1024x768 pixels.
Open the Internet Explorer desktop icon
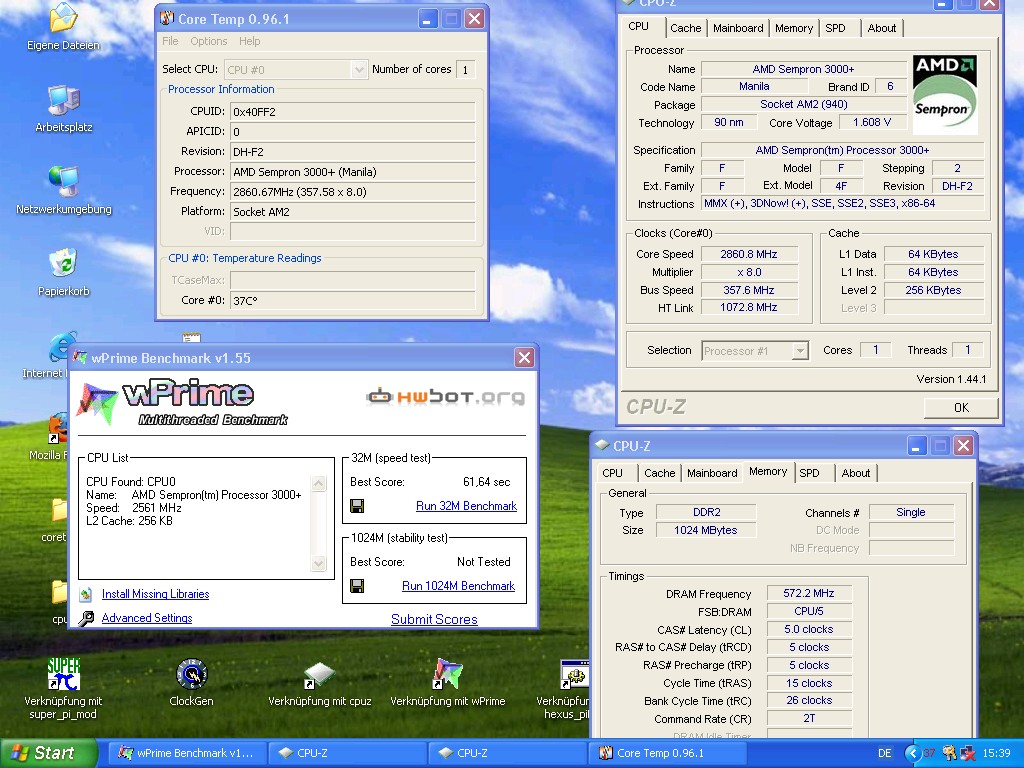pos(60,347)
